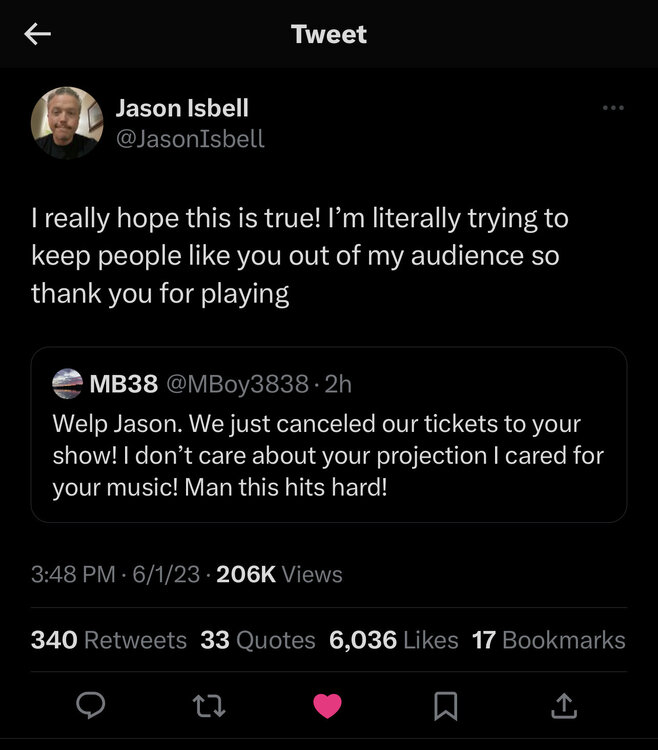Image resolution: width=658 pixels, height=750 pixels.
Task: Unlike the tweet with the pink heart
Action: coord(327,706)
